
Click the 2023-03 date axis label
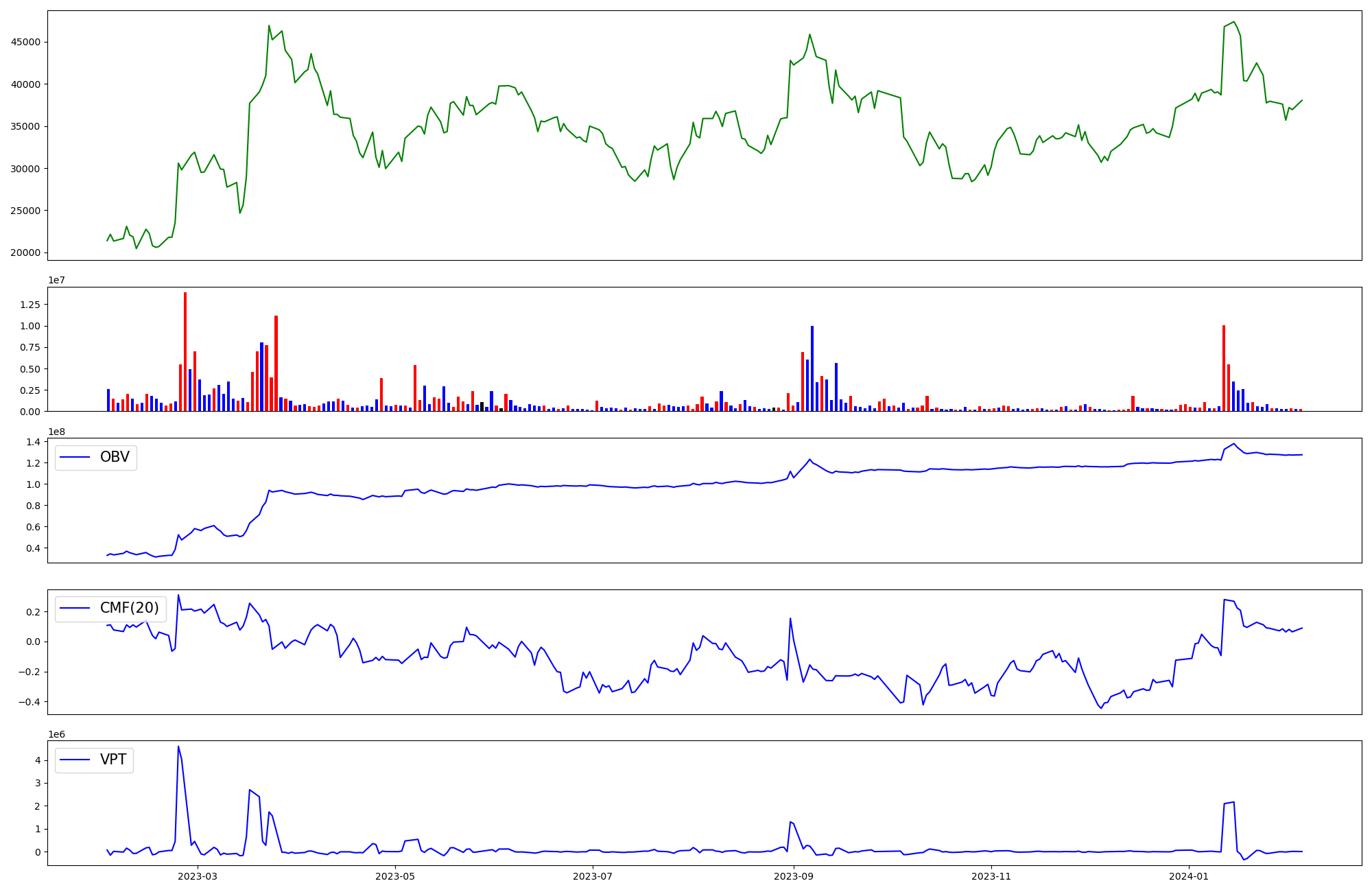pos(198,876)
